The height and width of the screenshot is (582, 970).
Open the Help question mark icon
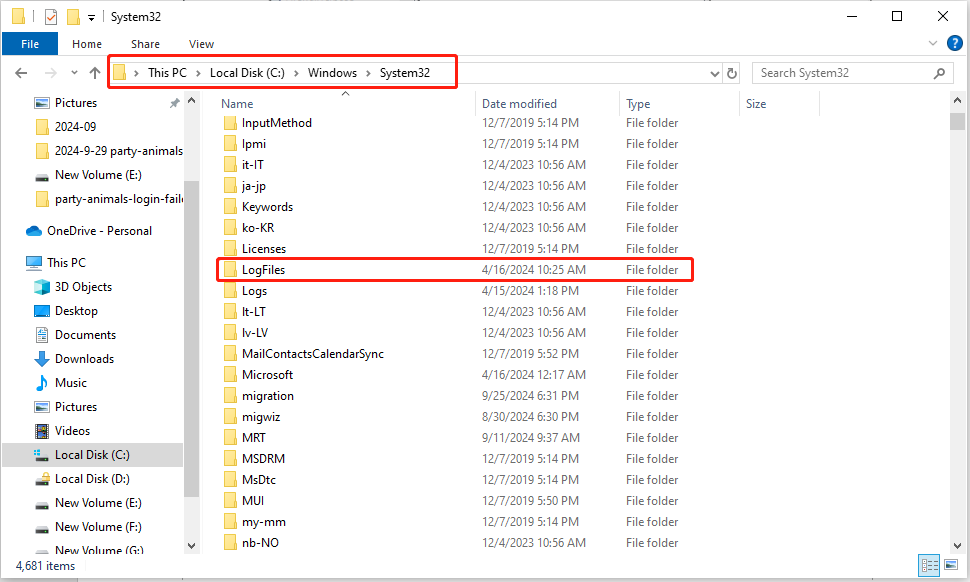point(955,43)
